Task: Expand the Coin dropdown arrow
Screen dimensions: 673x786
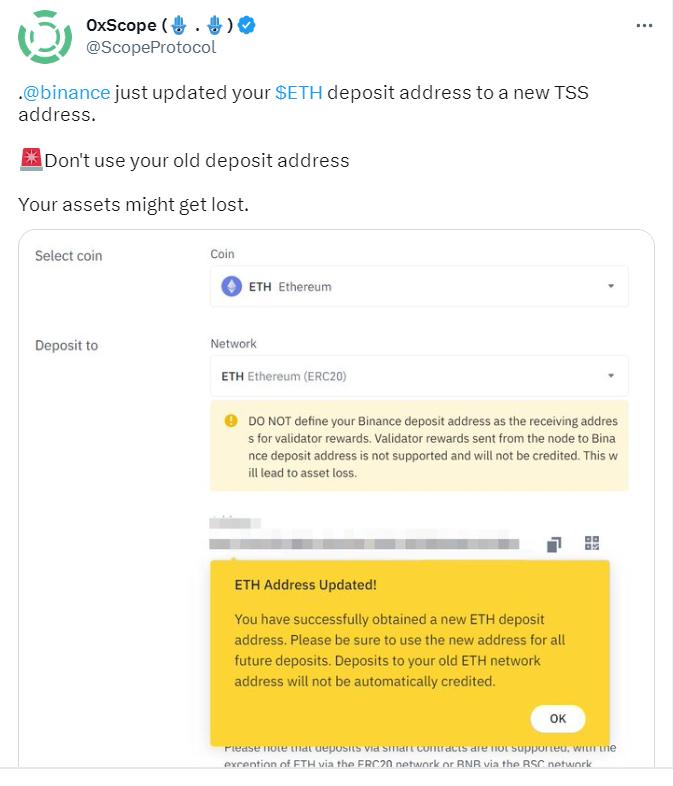Action: coord(611,287)
